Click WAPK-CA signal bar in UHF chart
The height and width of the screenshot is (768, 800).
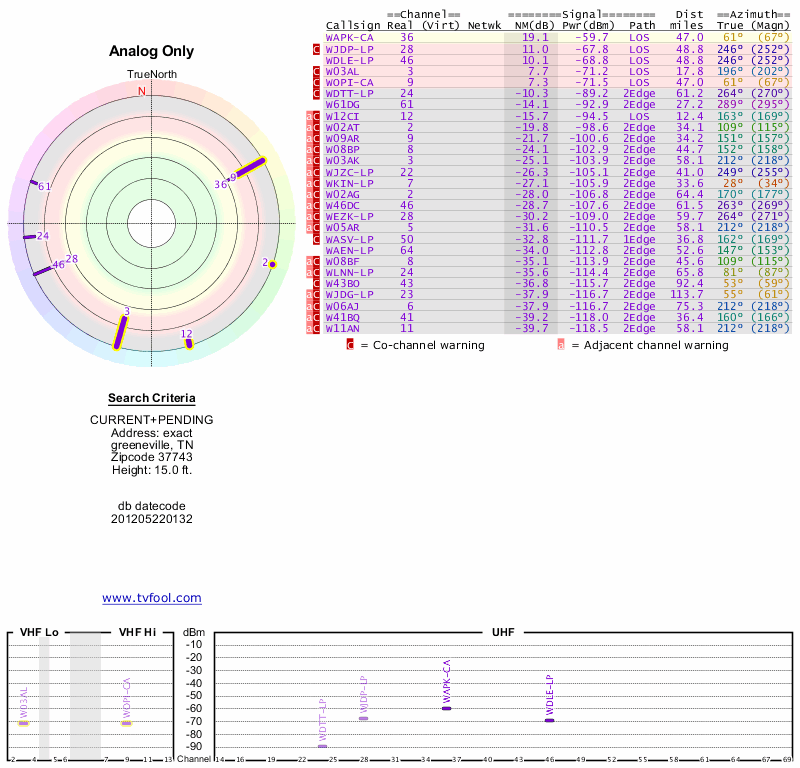point(446,708)
